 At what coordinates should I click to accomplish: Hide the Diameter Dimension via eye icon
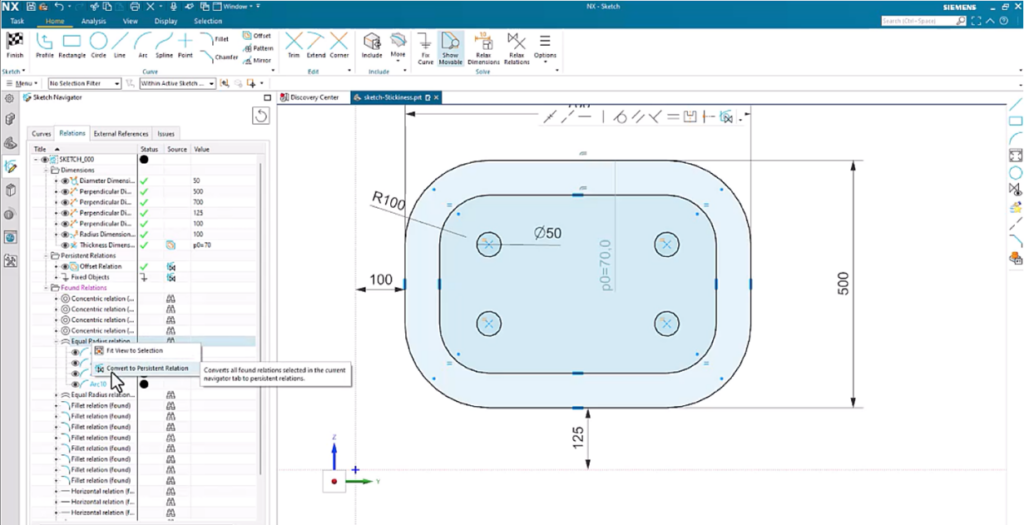[65, 180]
